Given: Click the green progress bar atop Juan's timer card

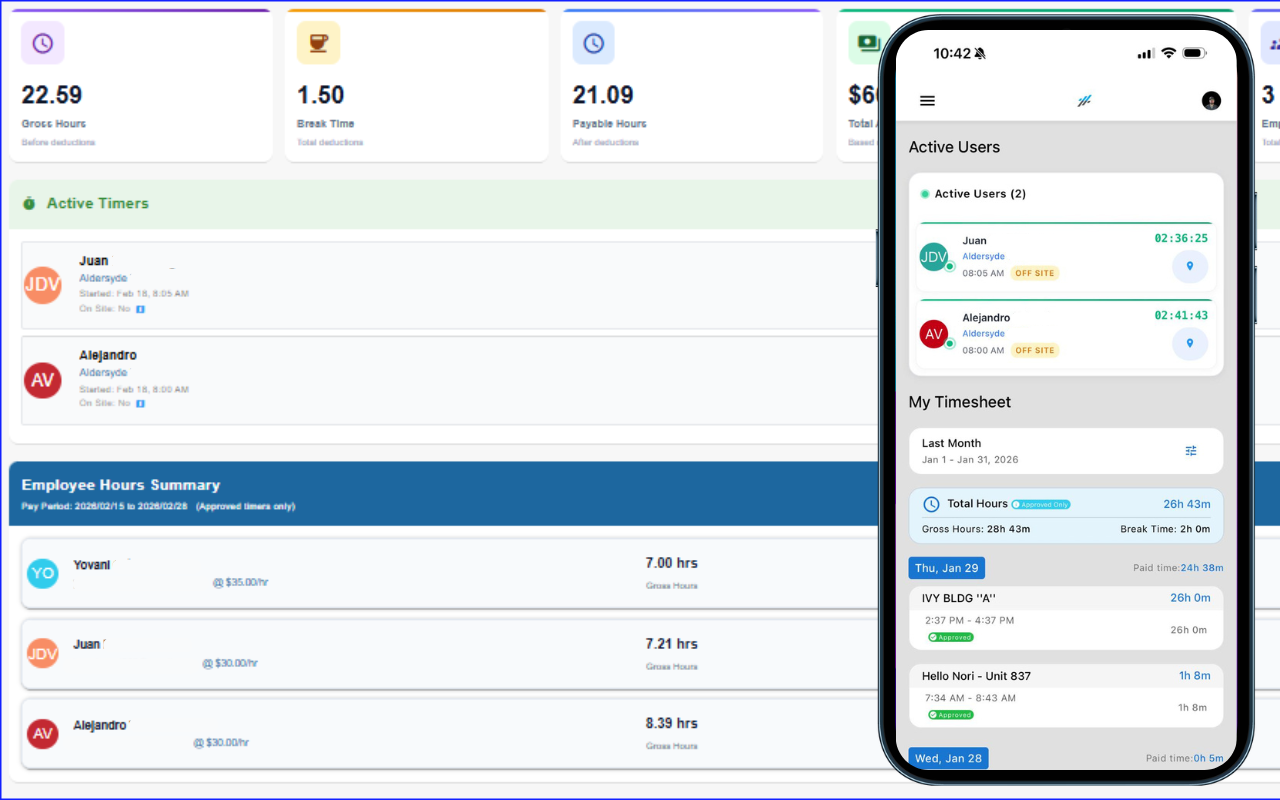Looking at the screenshot, I should tap(1065, 222).
